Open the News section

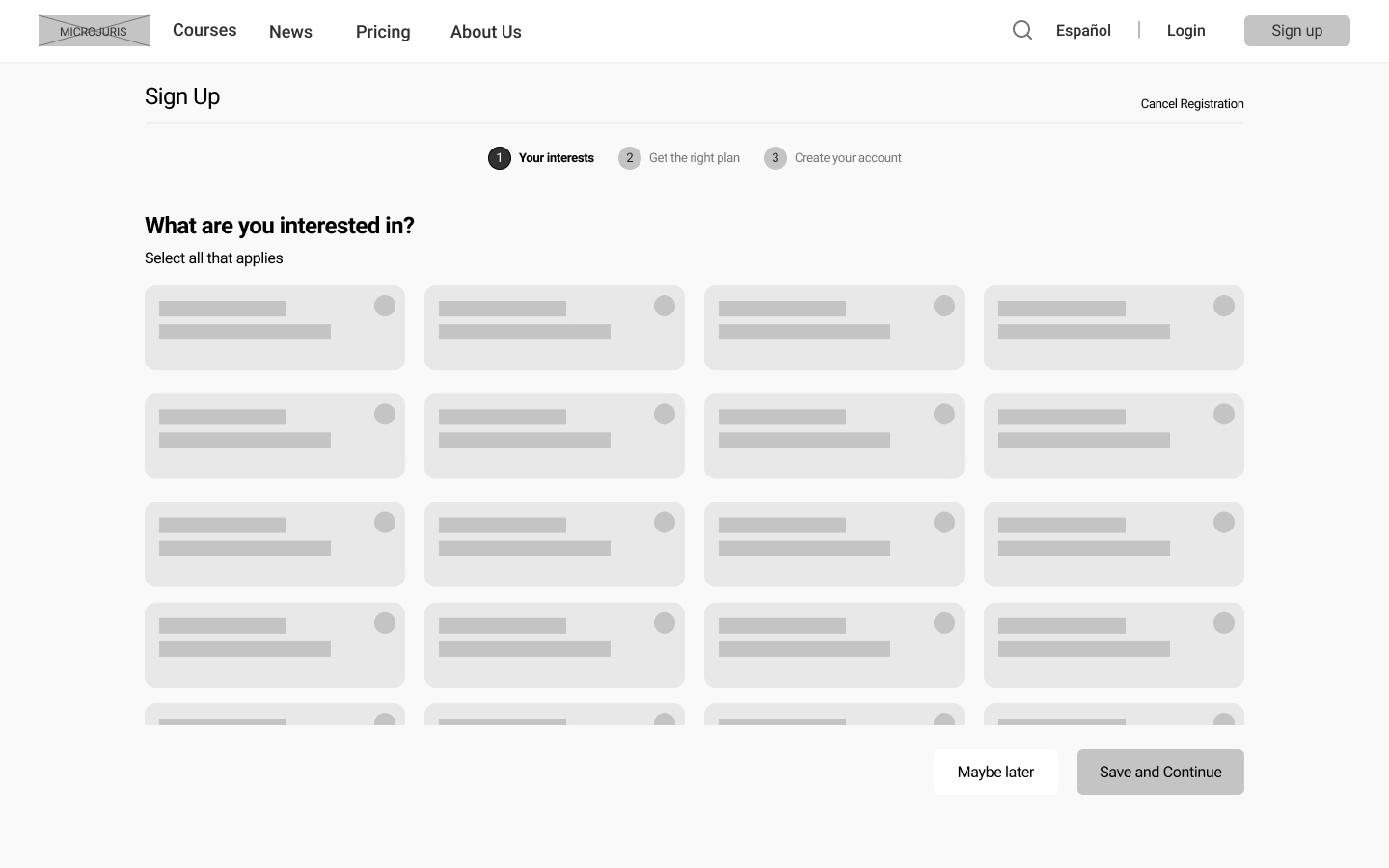[x=290, y=32]
